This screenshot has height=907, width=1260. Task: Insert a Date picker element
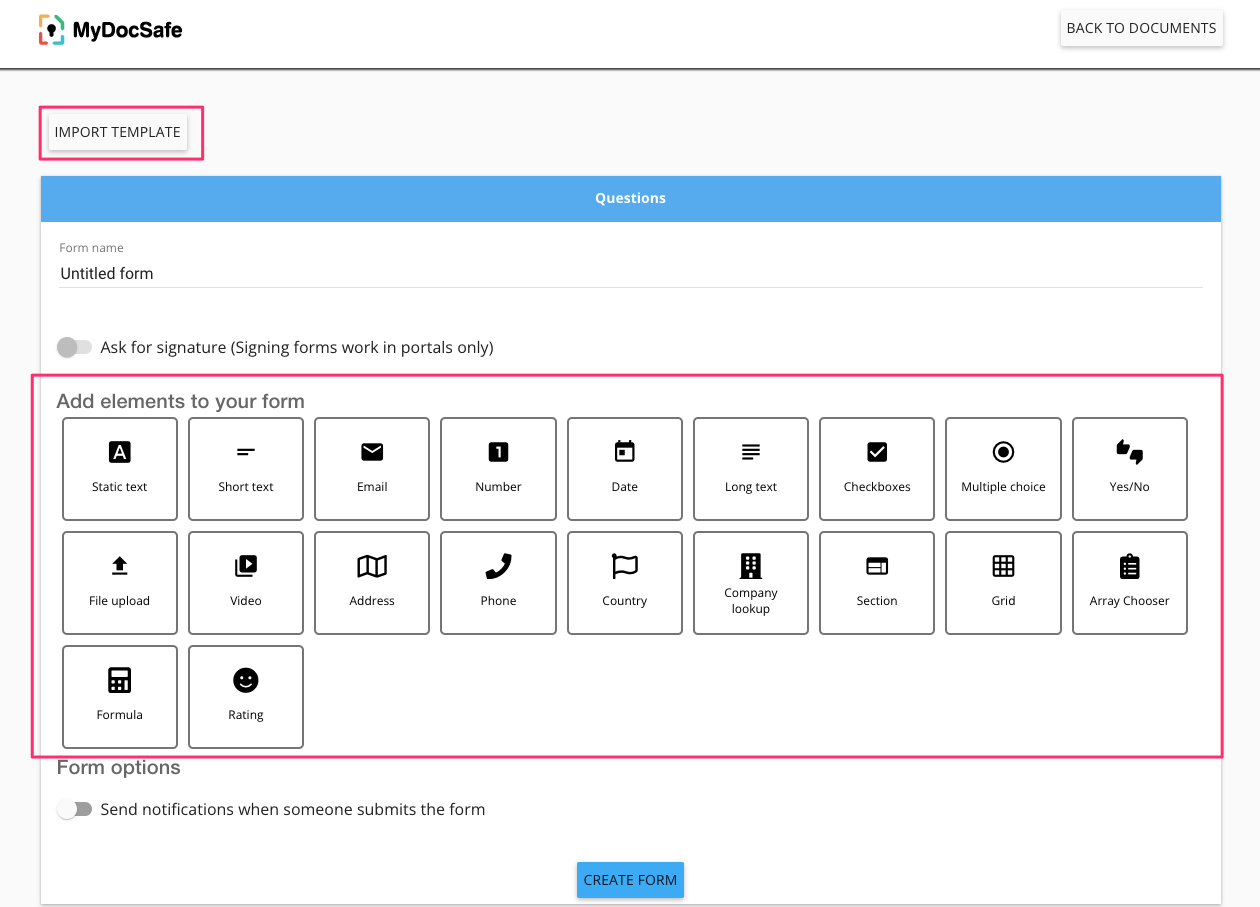point(625,468)
